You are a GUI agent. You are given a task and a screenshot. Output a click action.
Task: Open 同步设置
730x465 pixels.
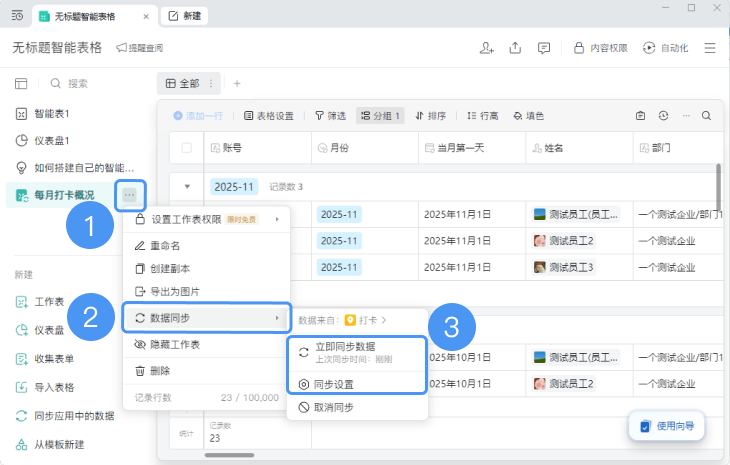tap(357, 384)
